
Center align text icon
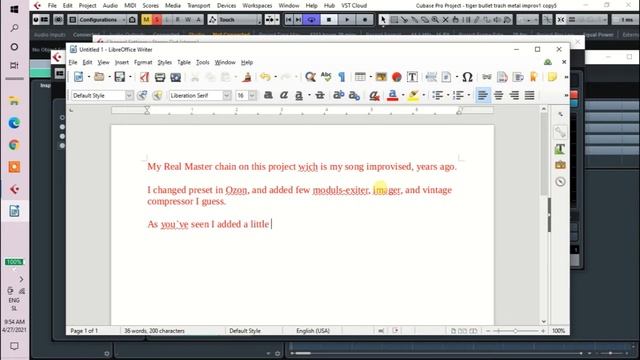tap(498, 96)
